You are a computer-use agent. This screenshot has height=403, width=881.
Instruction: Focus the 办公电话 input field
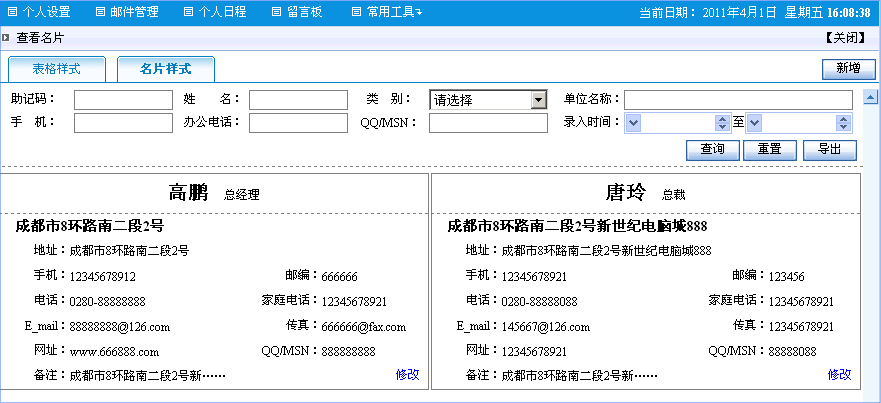(298, 123)
